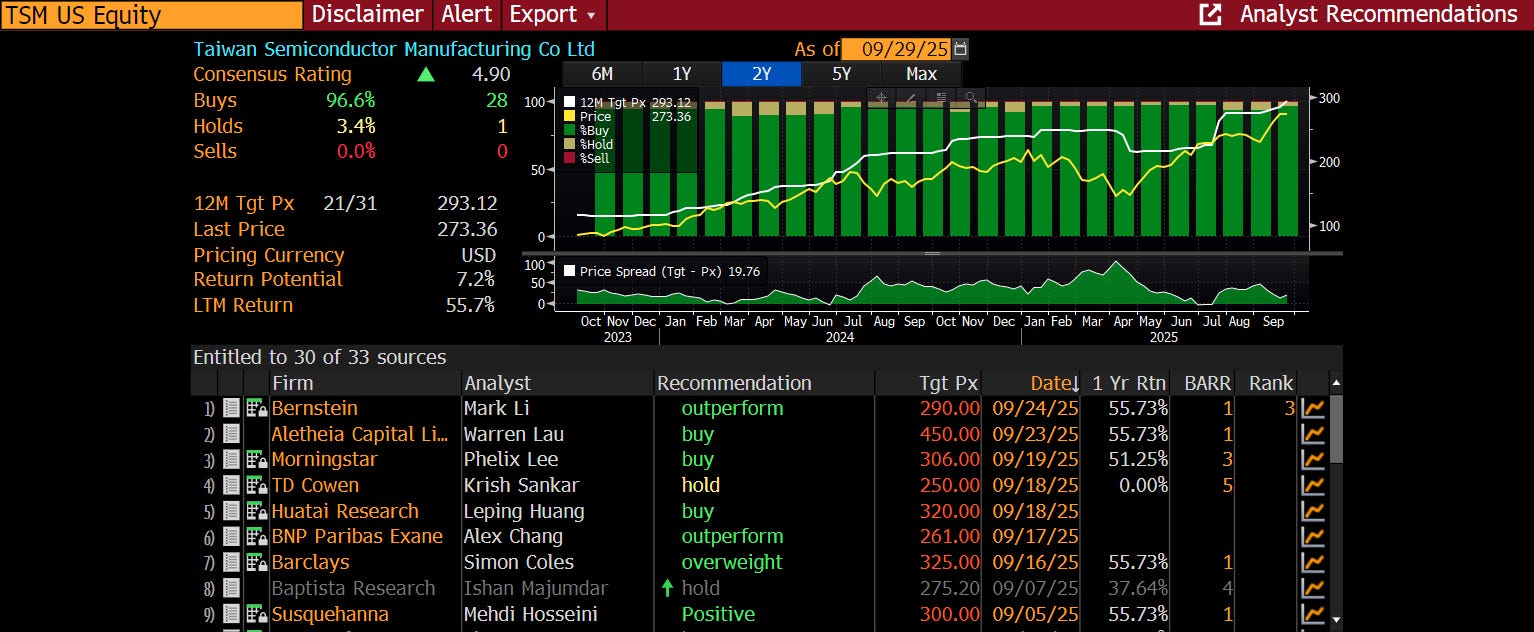Click the TSM US Equity ticker field

[x=152, y=15]
